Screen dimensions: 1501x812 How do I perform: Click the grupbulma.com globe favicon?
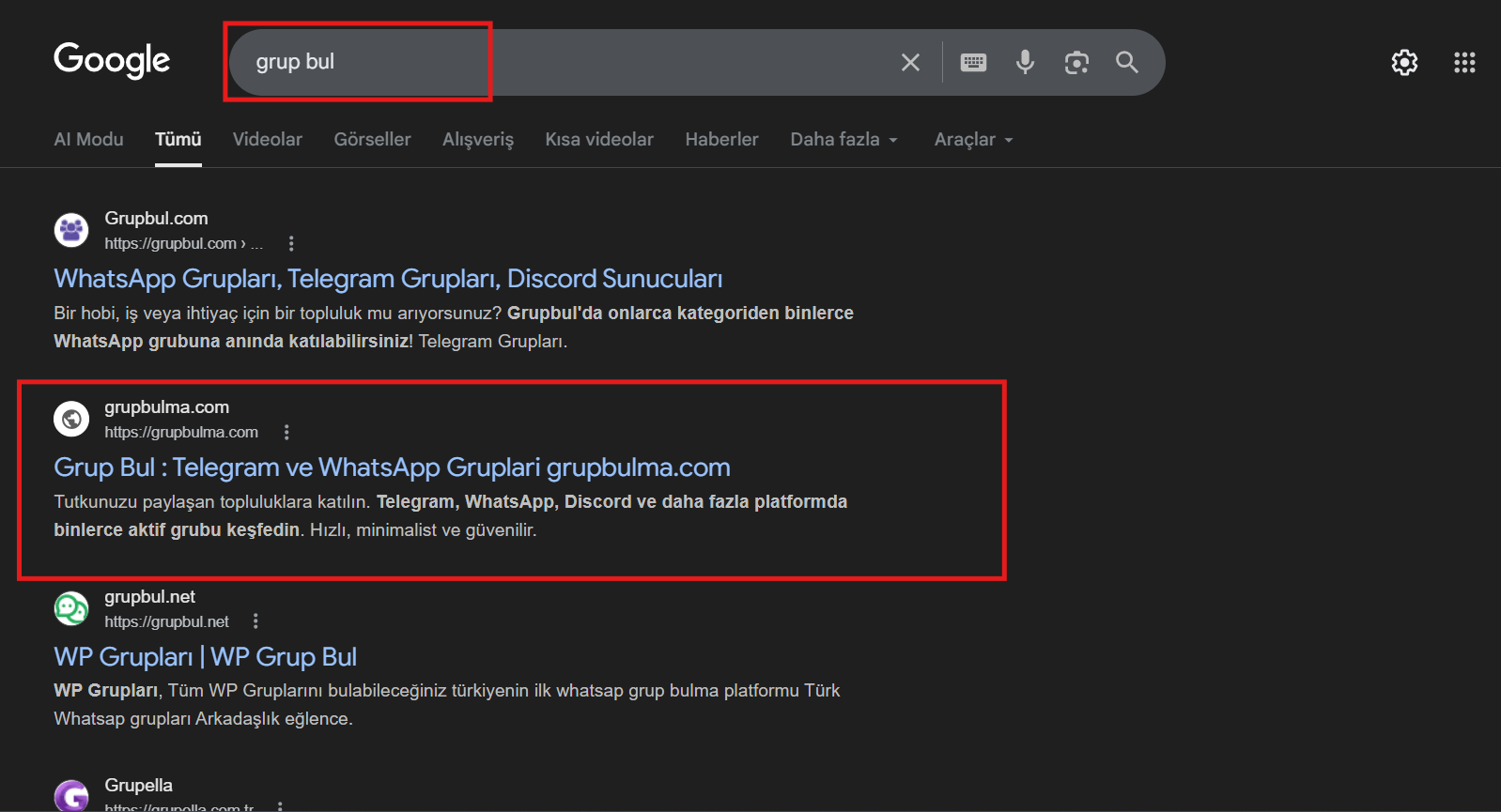coord(71,419)
